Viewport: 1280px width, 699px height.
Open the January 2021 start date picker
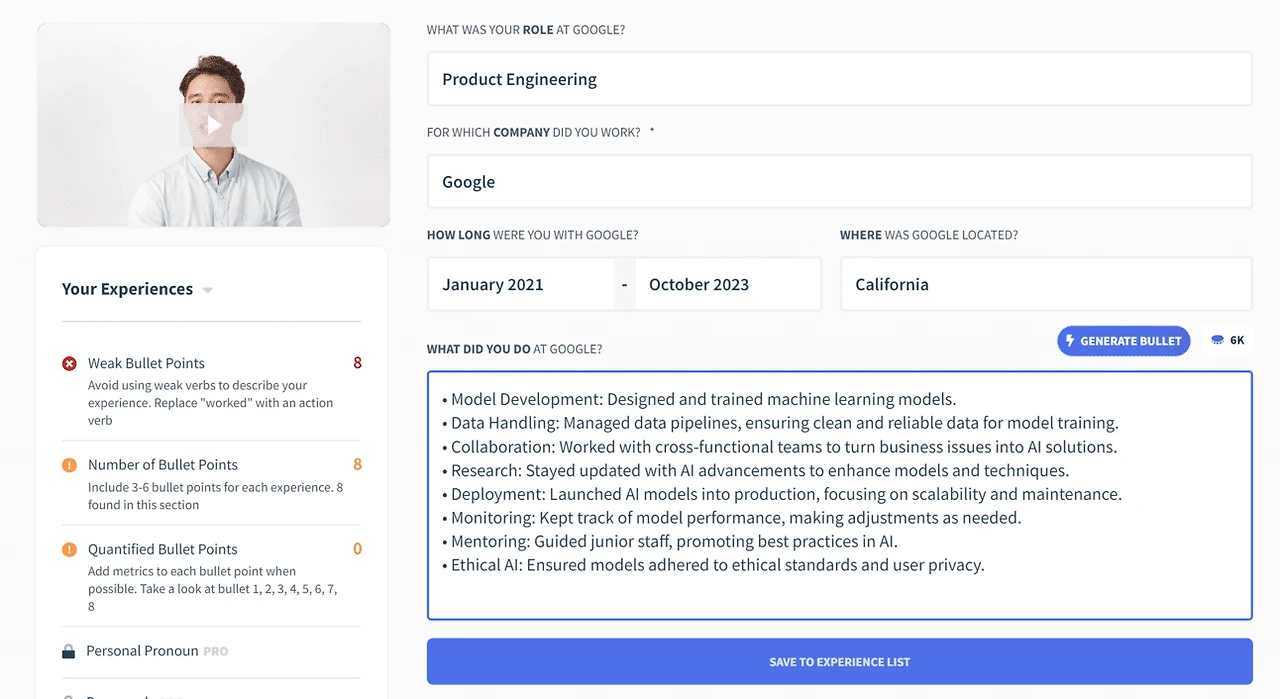pyautogui.click(x=521, y=284)
